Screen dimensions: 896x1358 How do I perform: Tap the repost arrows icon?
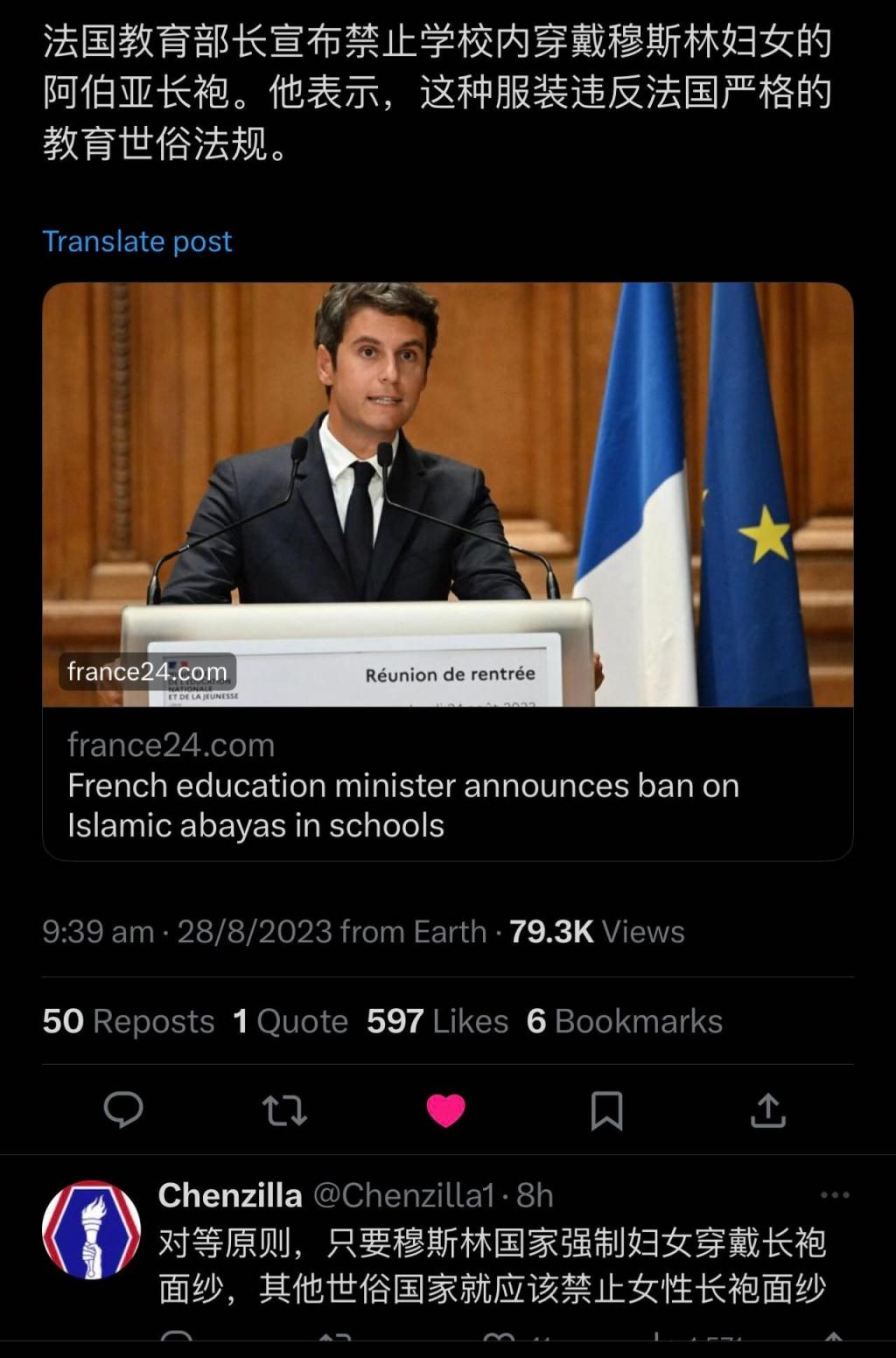(284, 1110)
